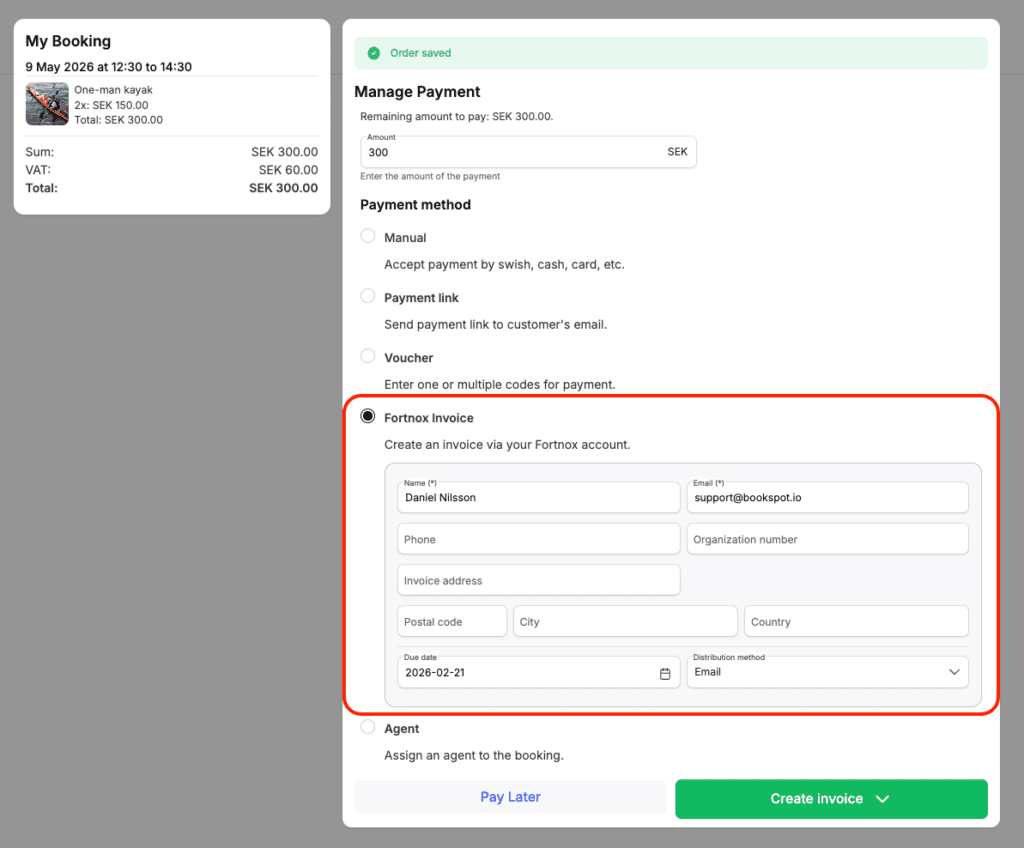
Task: Focus the Postal code input
Action: tap(452, 621)
